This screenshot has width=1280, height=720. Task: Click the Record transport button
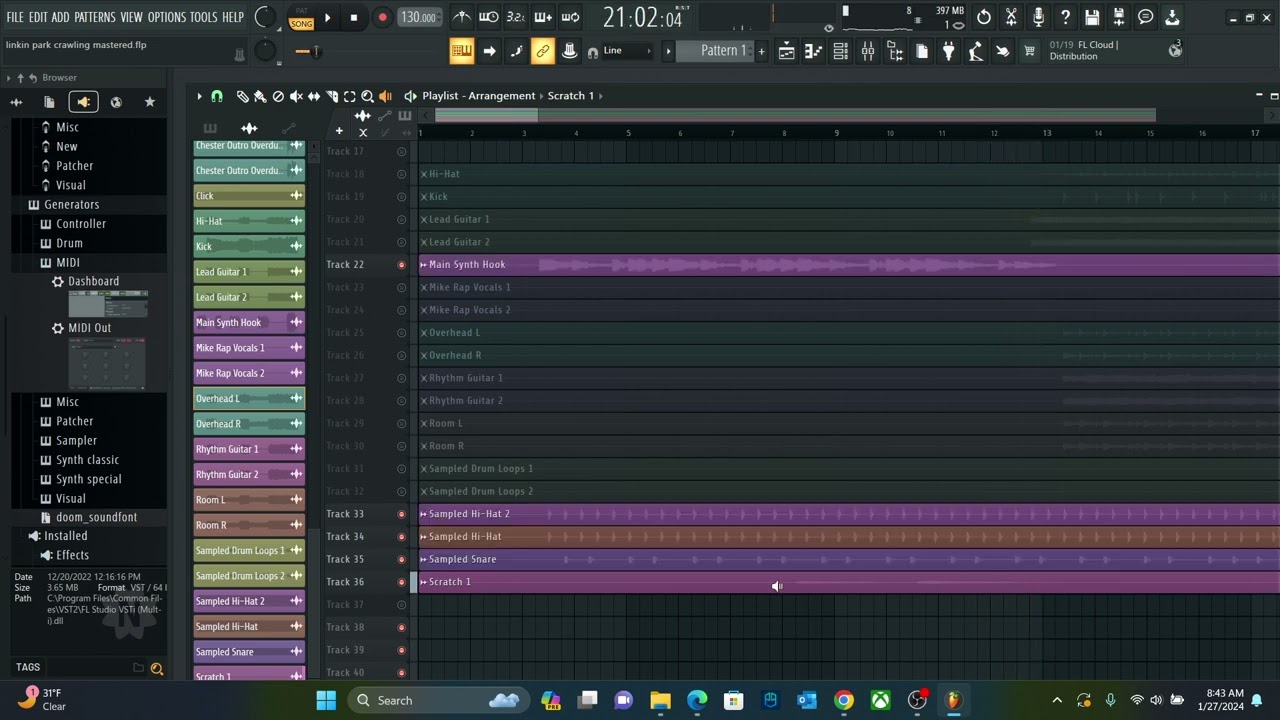tap(382, 17)
